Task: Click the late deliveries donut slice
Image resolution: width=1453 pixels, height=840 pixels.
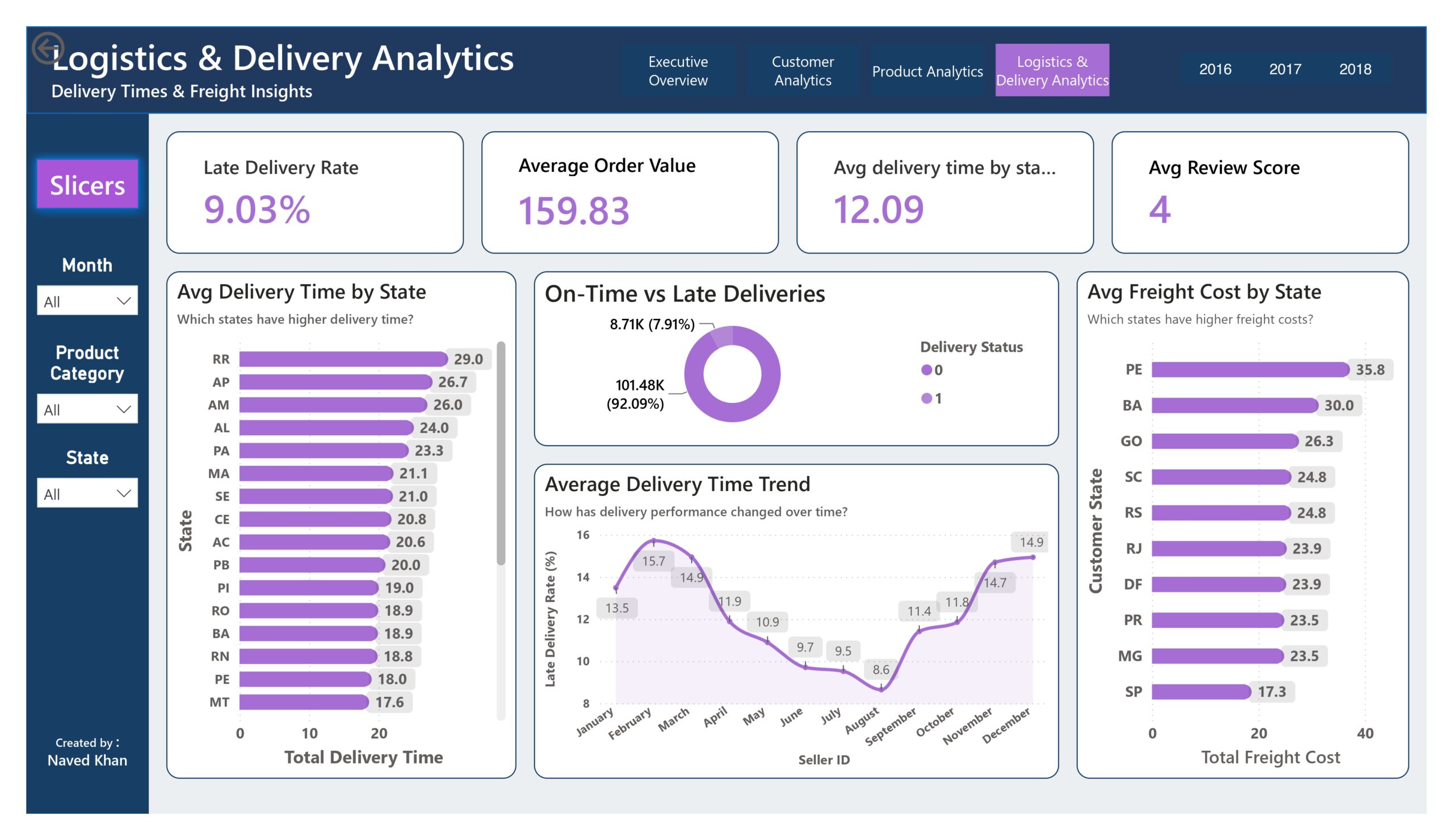Action: (x=722, y=337)
